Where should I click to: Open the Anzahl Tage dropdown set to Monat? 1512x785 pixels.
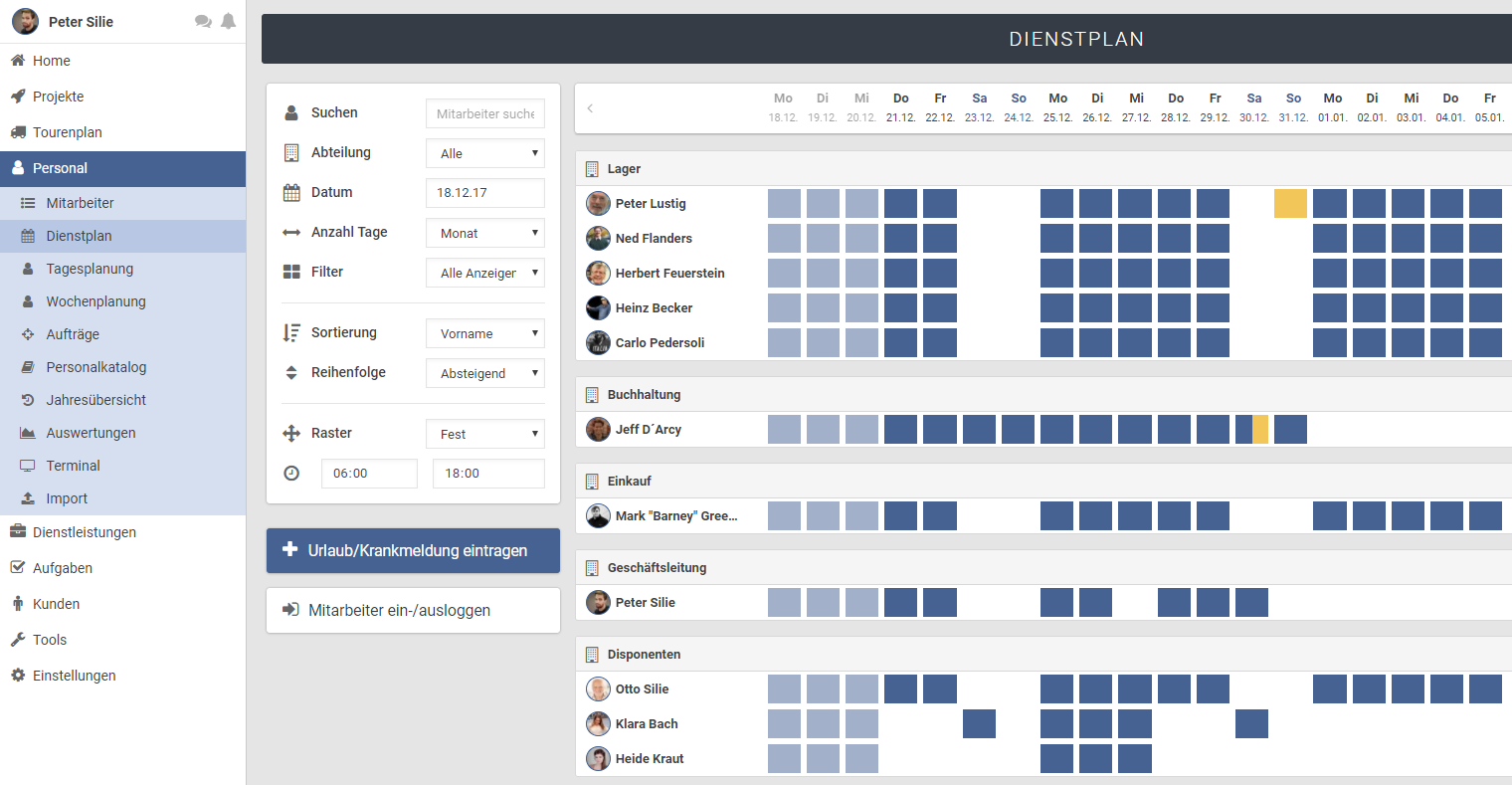(485, 233)
